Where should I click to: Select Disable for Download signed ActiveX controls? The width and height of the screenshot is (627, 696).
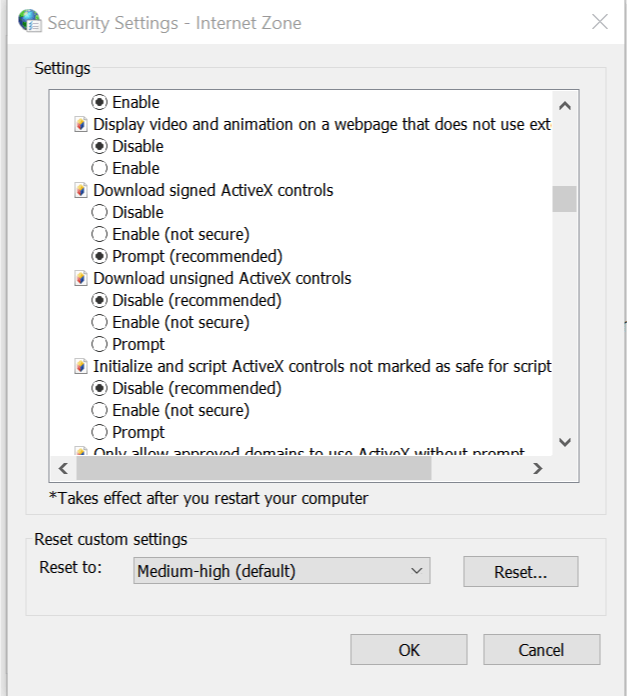tap(99, 212)
